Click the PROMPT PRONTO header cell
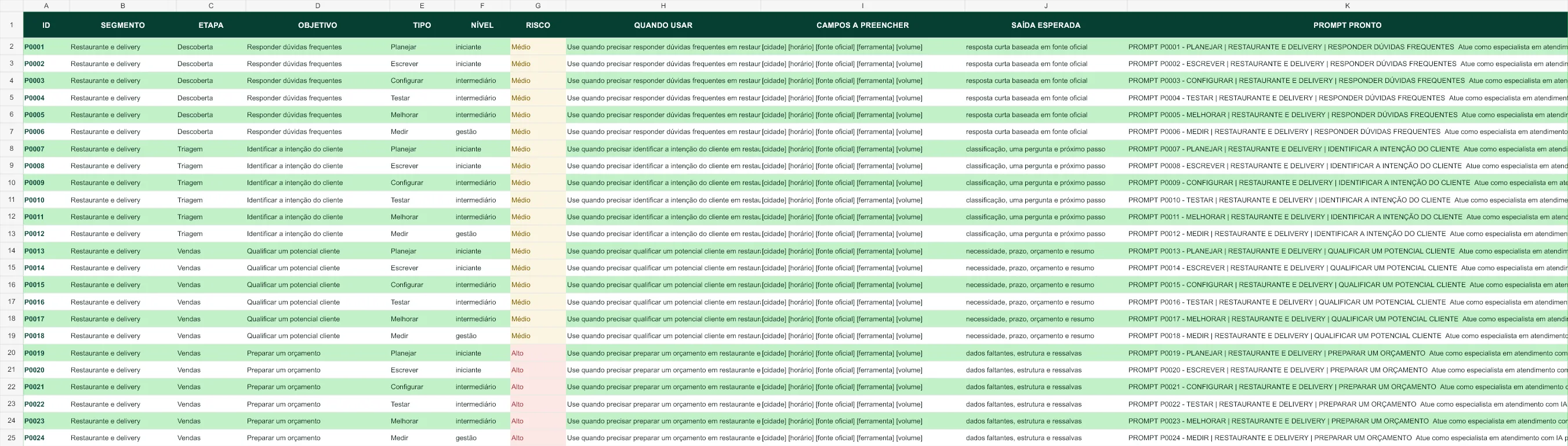1568x446 pixels. pyautogui.click(x=1347, y=25)
